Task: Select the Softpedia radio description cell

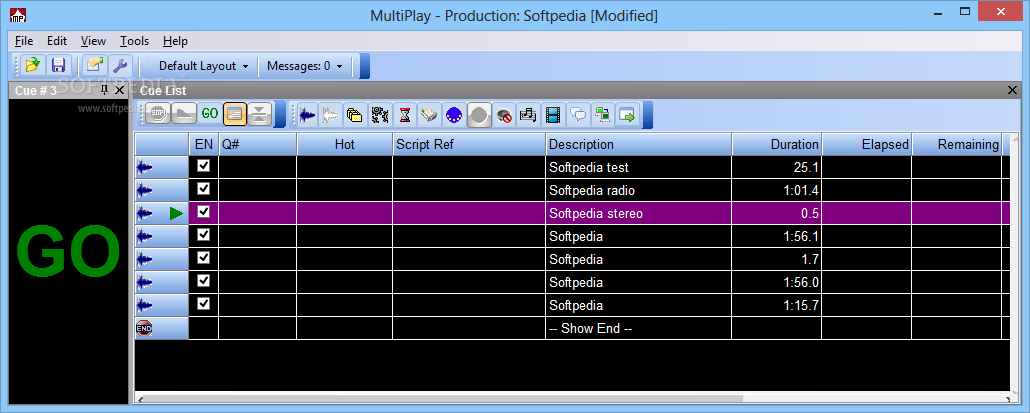Action: pyautogui.click(x=638, y=190)
